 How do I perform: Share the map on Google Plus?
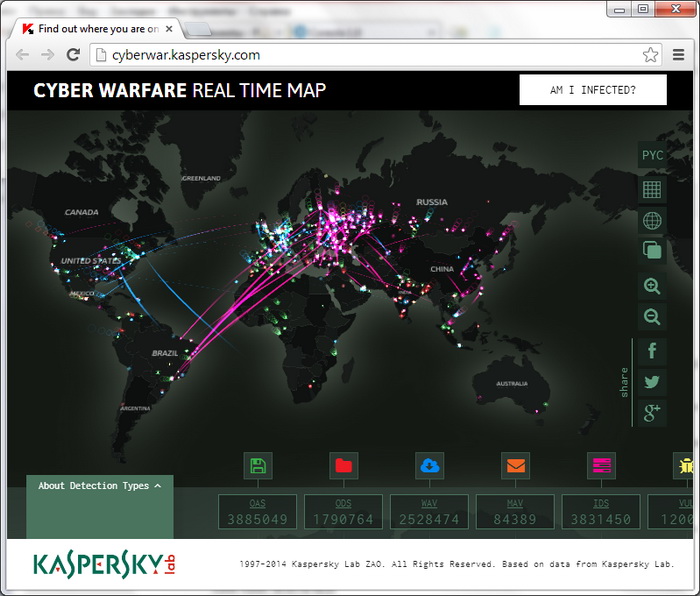(x=652, y=413)
